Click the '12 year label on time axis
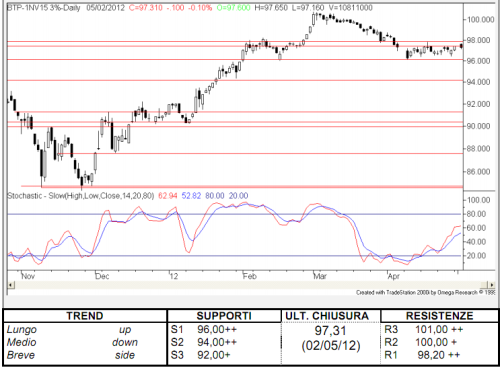Viewport: 500px width, 368px height. pos(174,276)
